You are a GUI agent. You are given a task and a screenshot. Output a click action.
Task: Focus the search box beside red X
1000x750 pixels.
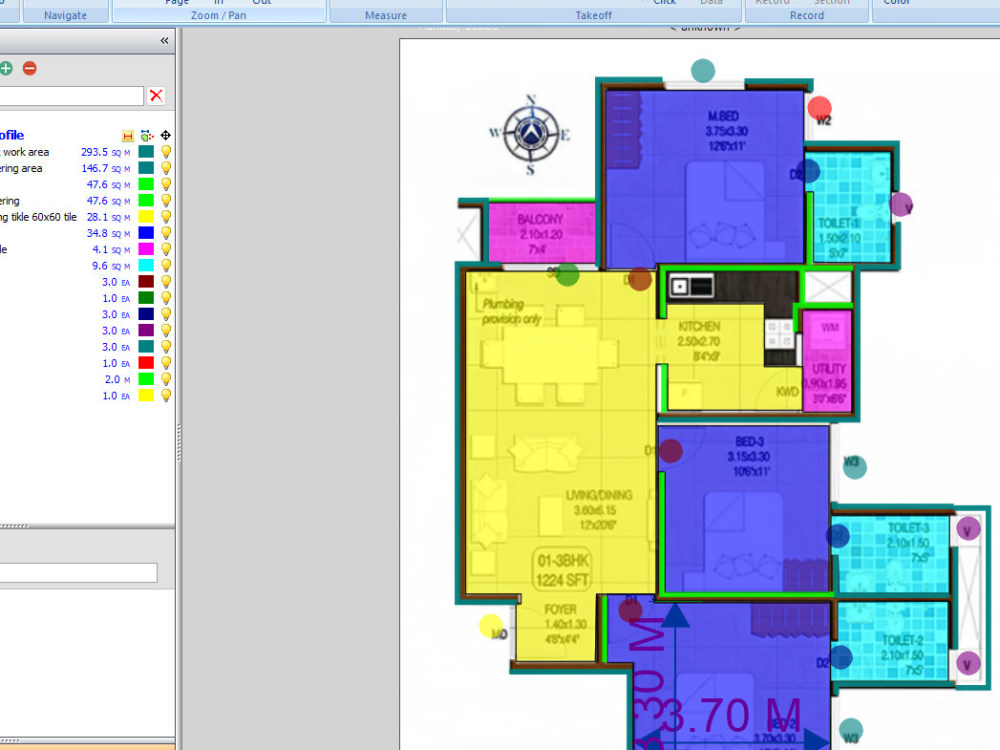pyautogui.click(x=71, y=96)
